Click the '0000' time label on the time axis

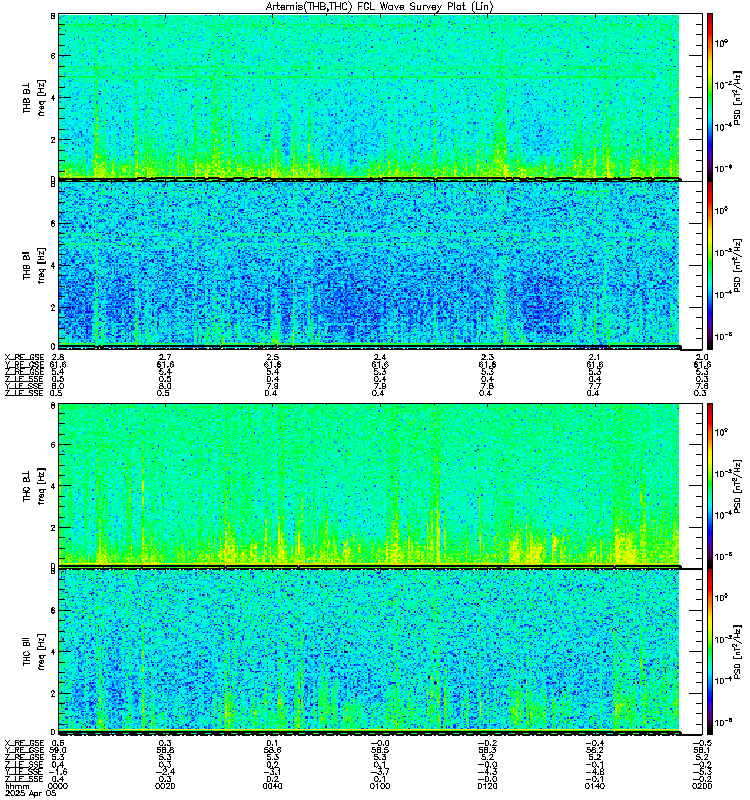[x=57, y=786]
